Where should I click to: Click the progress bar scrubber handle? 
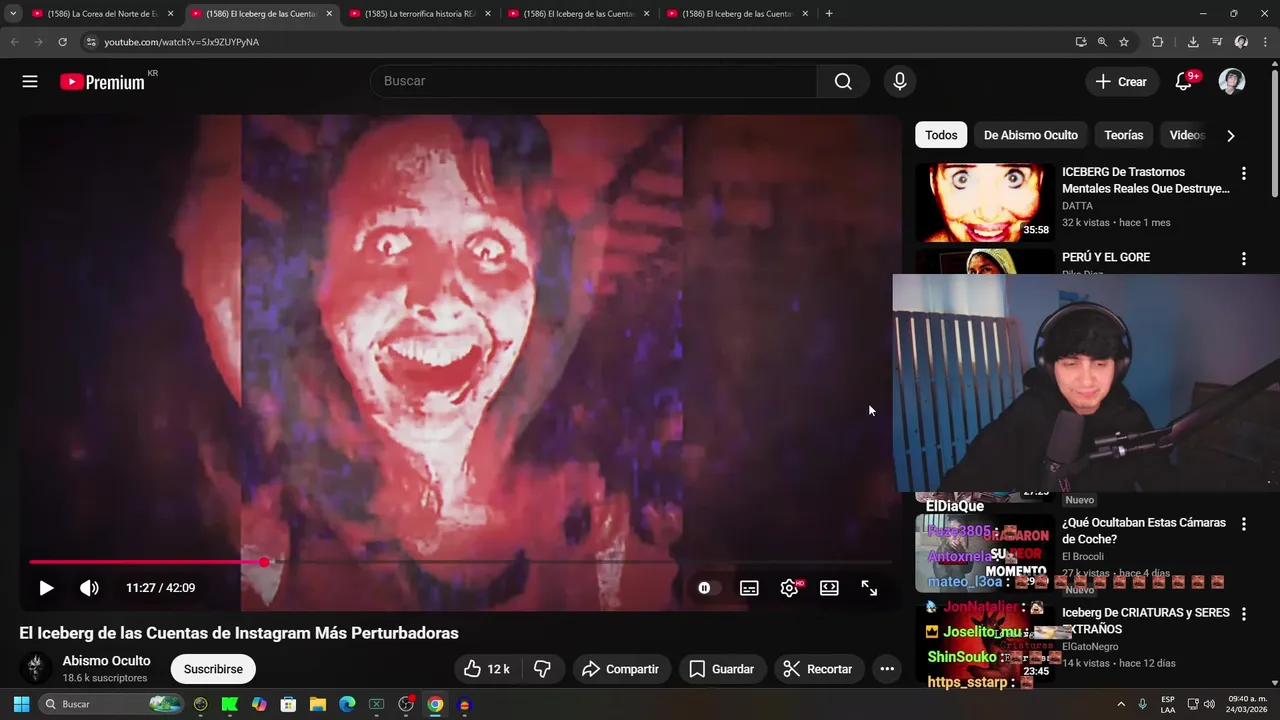tap(264, 562)
